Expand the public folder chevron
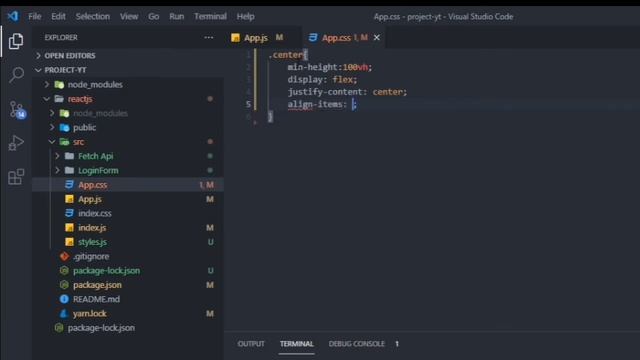 click(52, 127)
